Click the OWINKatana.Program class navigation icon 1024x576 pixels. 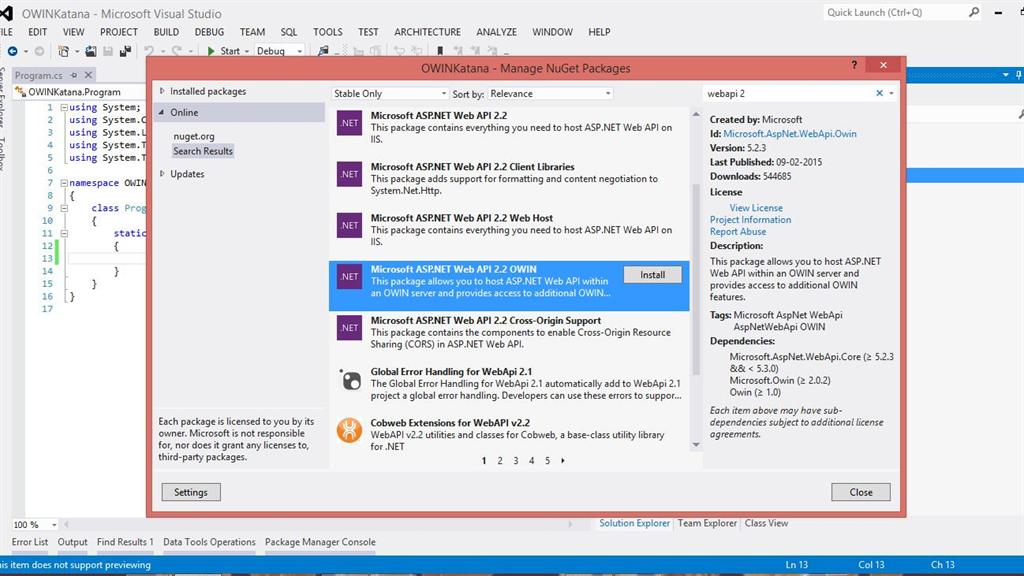click(x=20, y=92)
